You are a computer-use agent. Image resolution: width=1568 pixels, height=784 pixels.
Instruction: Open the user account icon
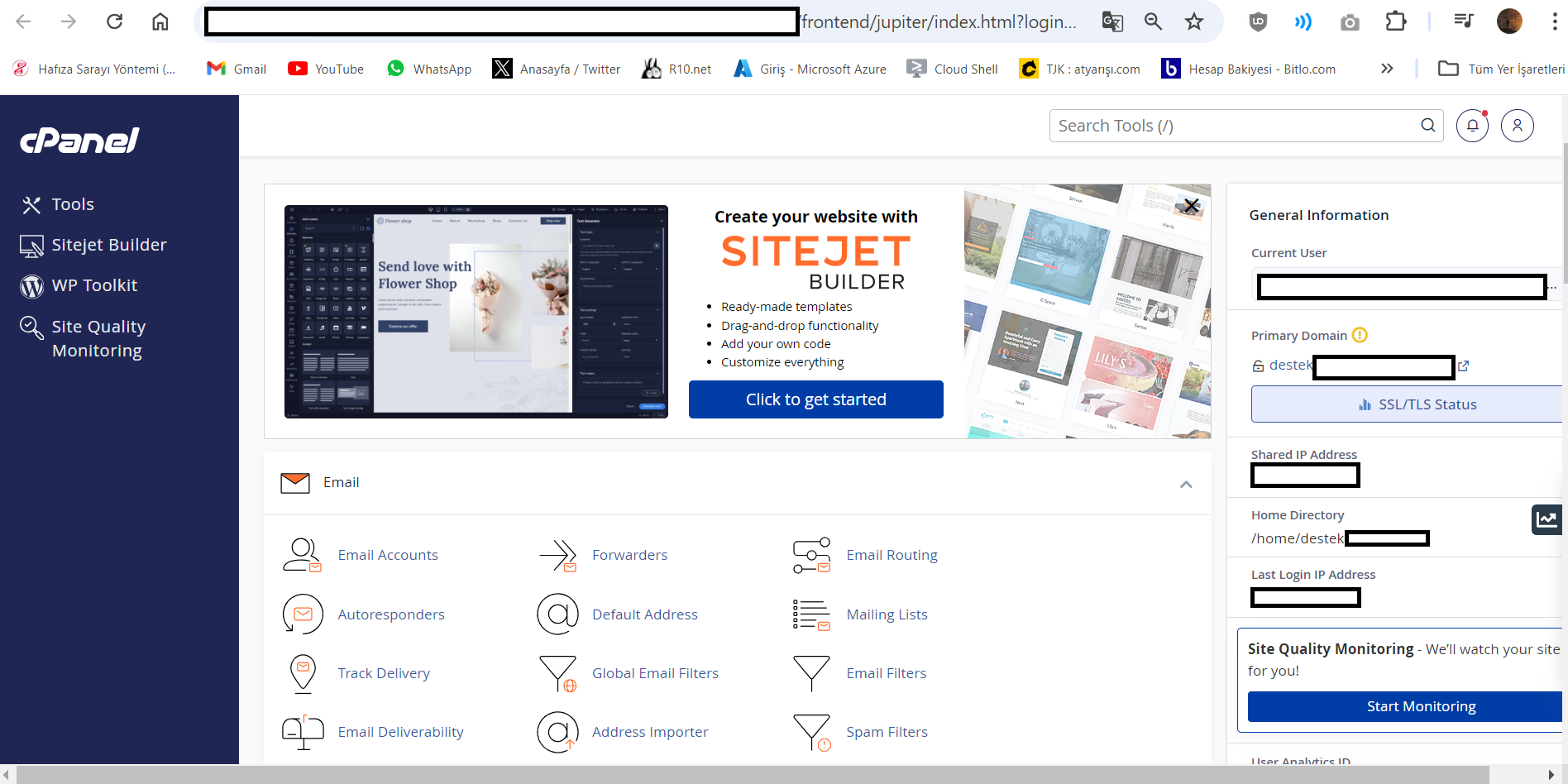(1518, 126)
